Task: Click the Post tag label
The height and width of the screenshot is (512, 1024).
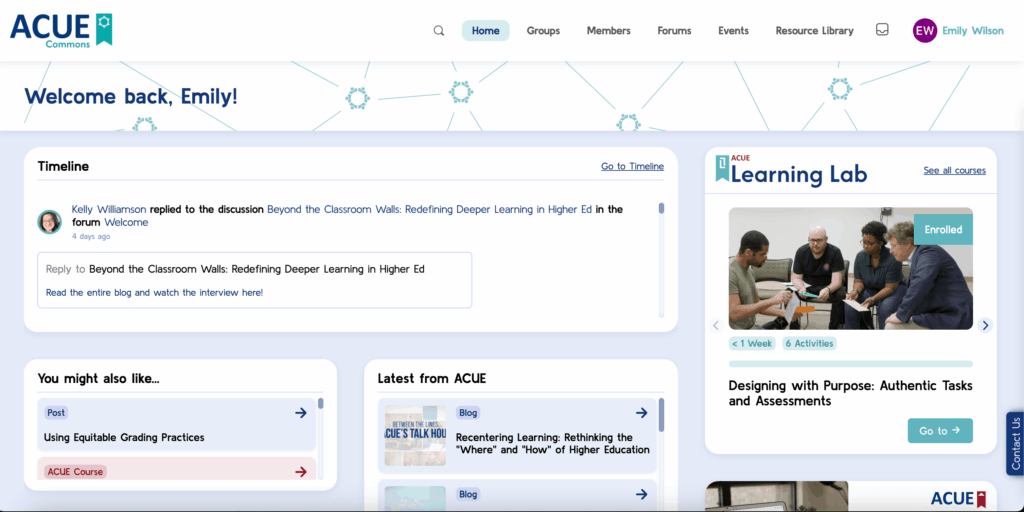Action: point(56,413)
